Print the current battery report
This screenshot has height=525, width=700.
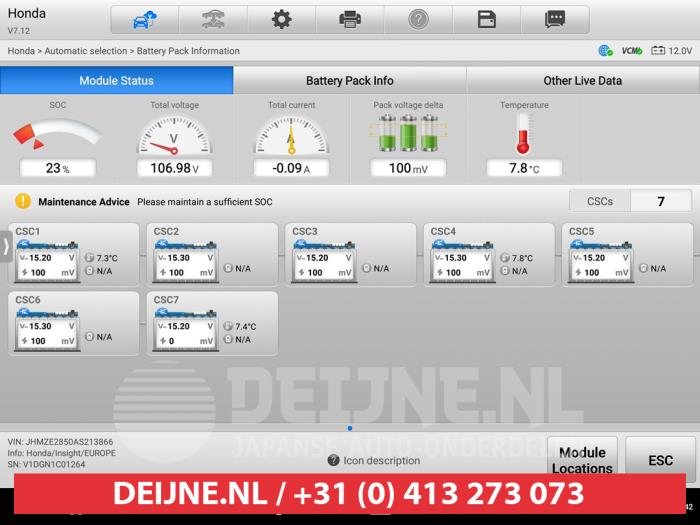[350, 20]
